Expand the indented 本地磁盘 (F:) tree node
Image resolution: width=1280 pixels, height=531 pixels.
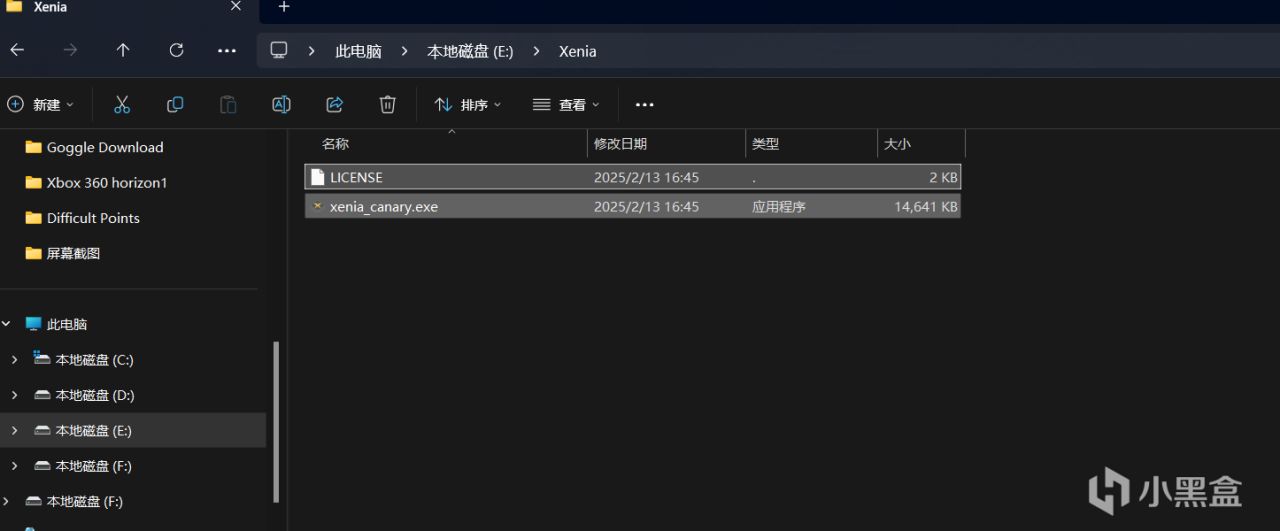[14, 466]
